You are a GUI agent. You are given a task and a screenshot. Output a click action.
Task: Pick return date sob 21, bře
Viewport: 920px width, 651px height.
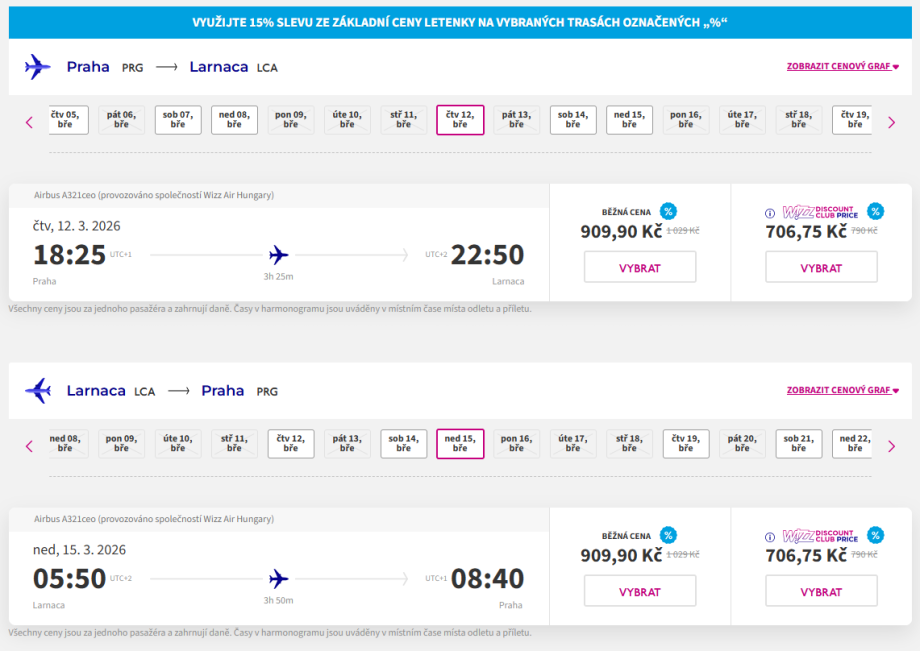coord(798,443)
